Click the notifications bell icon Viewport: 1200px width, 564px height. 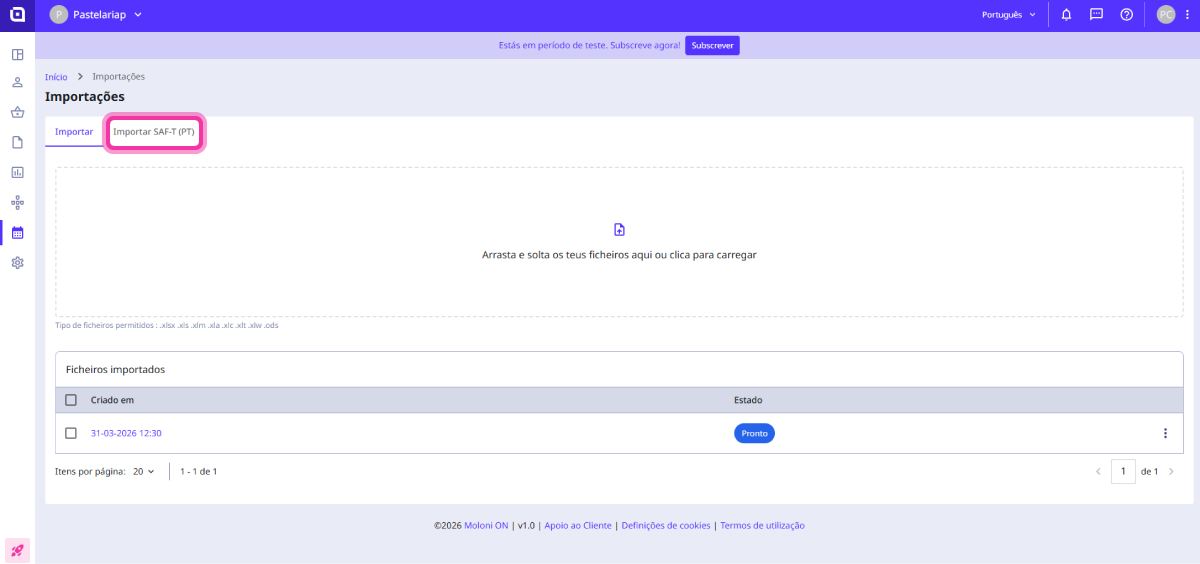(x=1066, y=15)
